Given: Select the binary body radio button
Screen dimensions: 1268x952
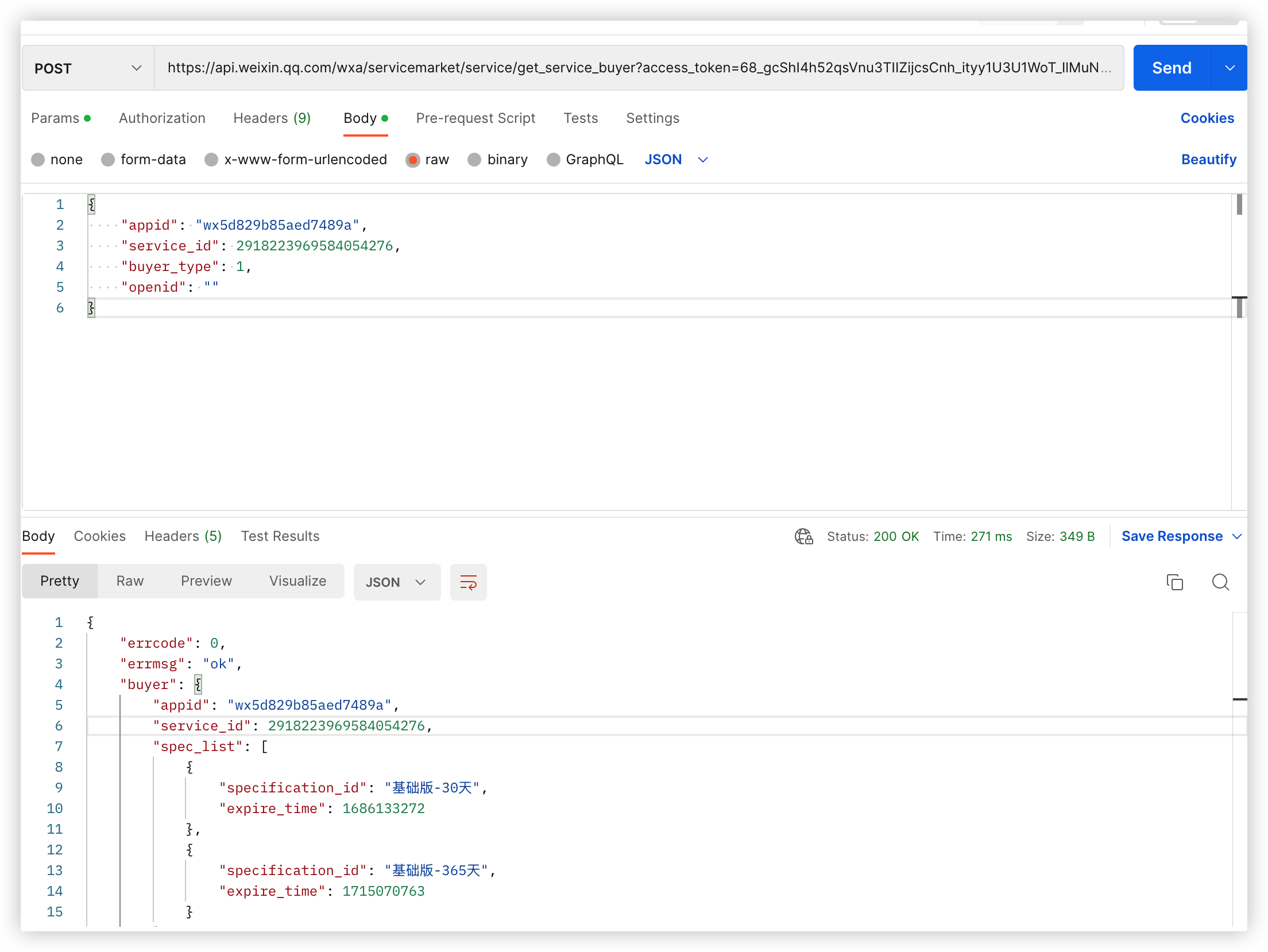Looking at the screenshot, I should point(474,160).
